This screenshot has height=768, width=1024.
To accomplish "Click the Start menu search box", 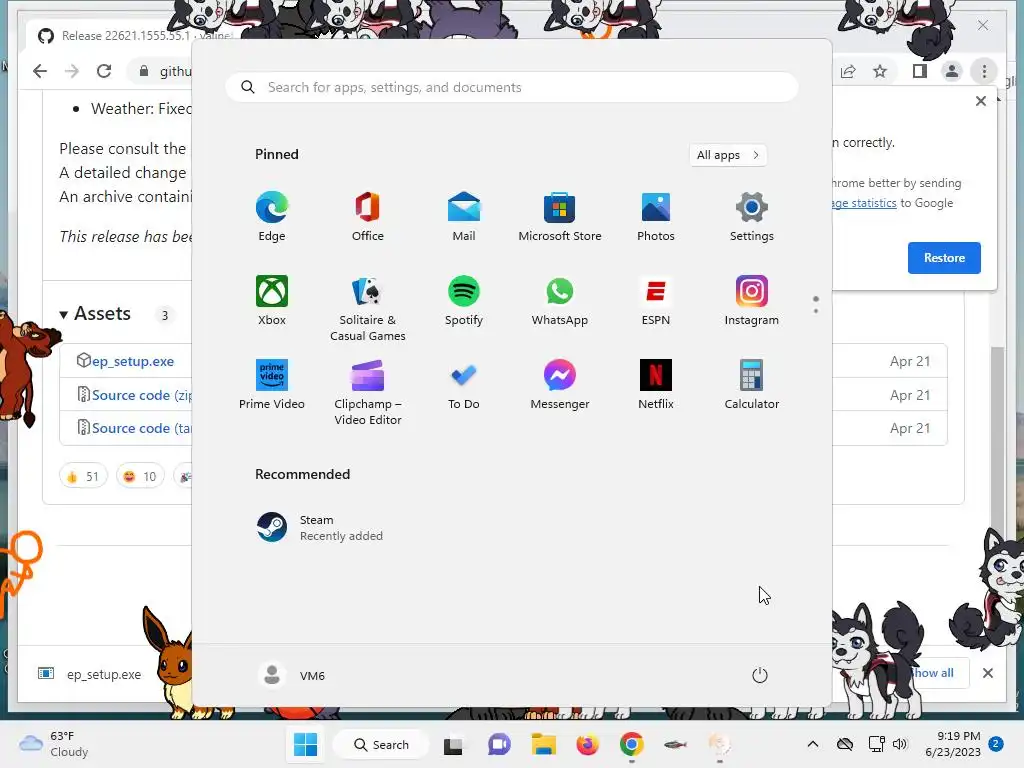I will (512, 88).
